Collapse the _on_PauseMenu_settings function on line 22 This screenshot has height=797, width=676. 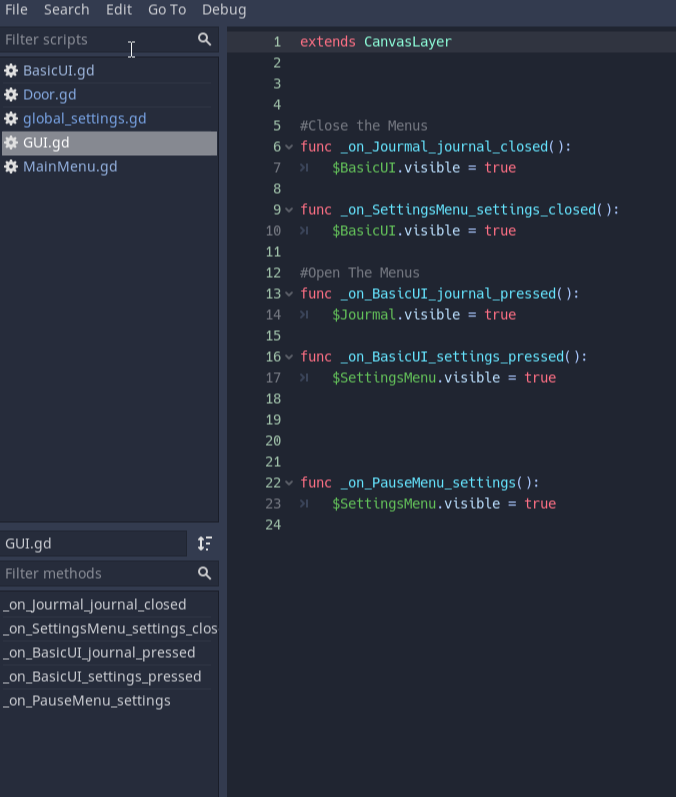tap(290, 483)
